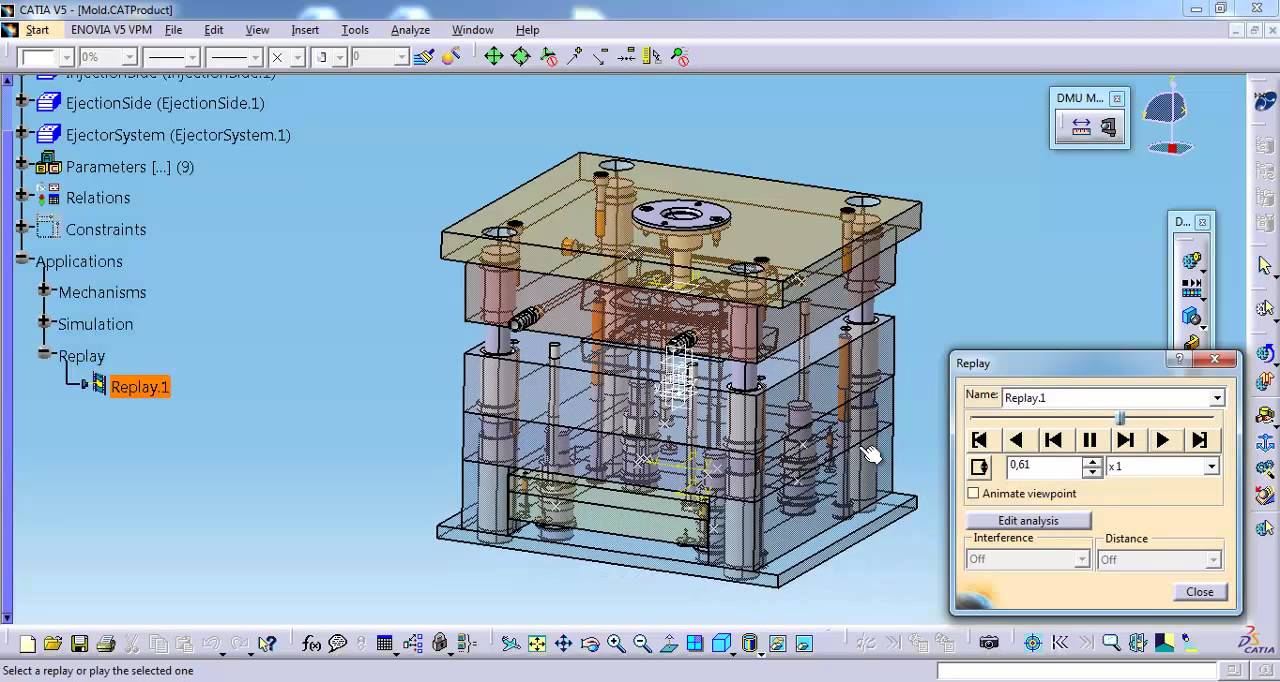Jump to start of replay
1280x682 pixels.
coord(979,440)
